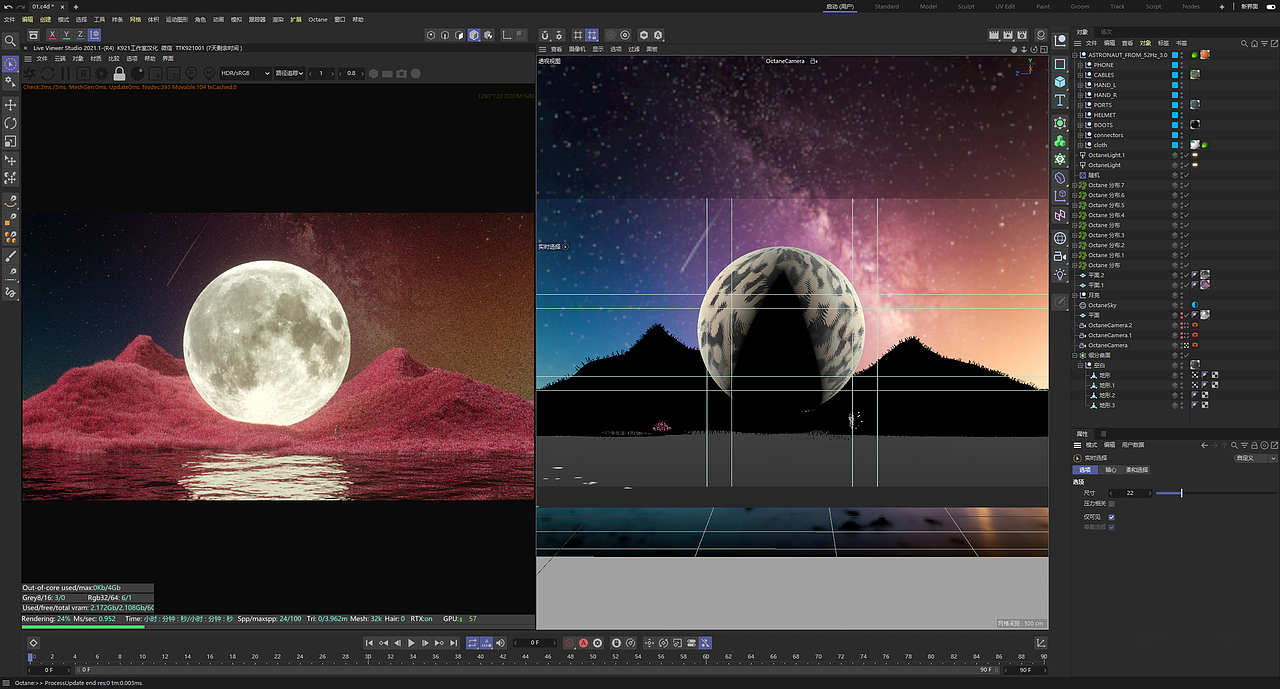Select the Move tool in left toolbar
The height and width of the screenshot is (689, 1280).
coord(10,105)
